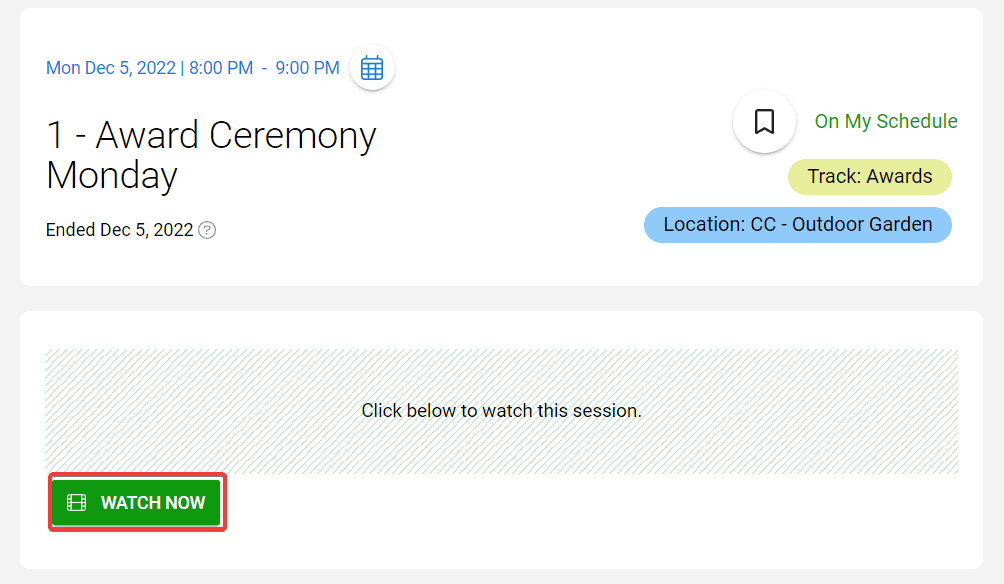Viewport: 1004px width, 584px height.
Task: Open the help question mark beside Ended date
Action: click(x=207, y=230)
